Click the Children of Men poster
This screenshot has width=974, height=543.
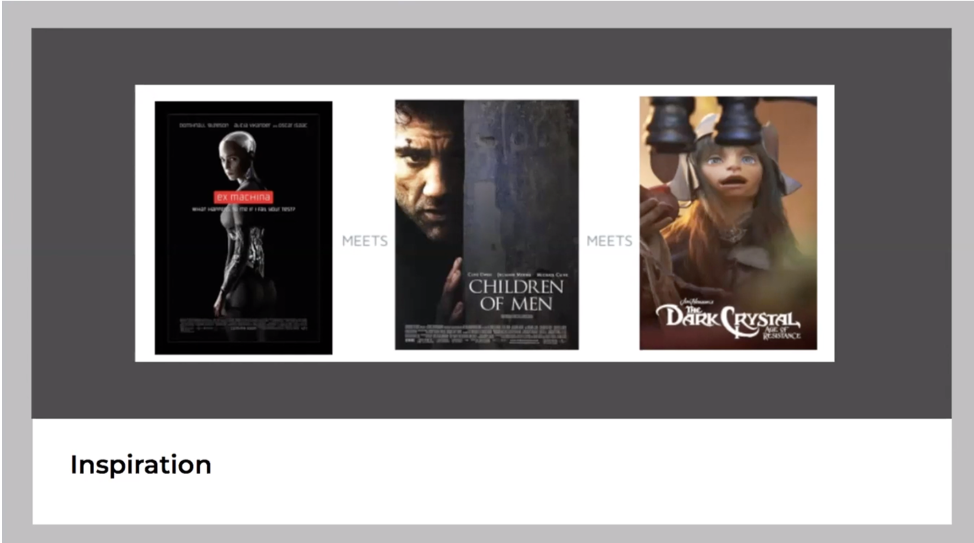pyautogui.click(x=486, y=225)
